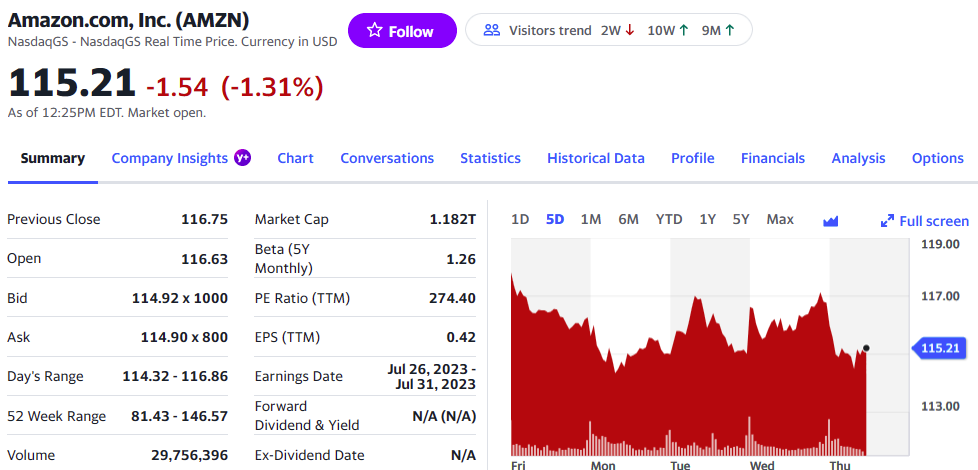Viewport: 978px width, 470px height.
Task: Click the Follow star button
Action: [401, 31]
